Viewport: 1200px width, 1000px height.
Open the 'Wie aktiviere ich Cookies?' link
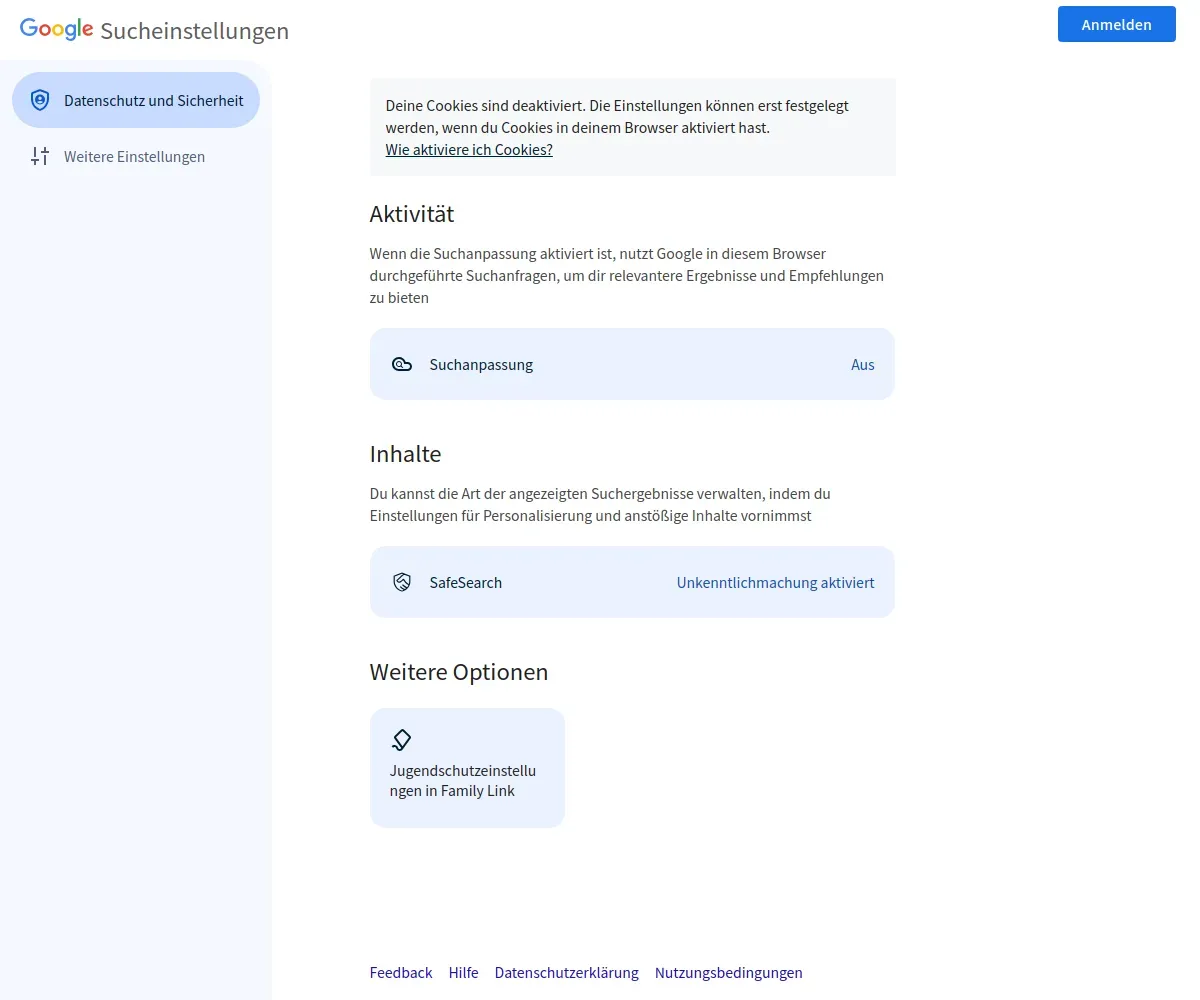469,150
